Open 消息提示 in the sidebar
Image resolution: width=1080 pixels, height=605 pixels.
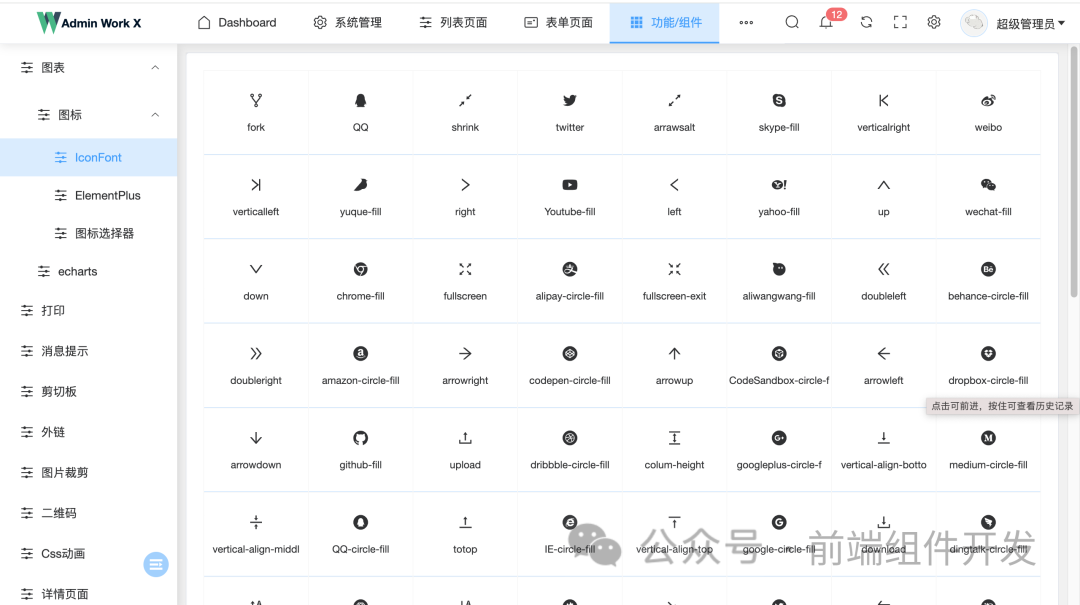pyautogui.click(x=88, y=351)
